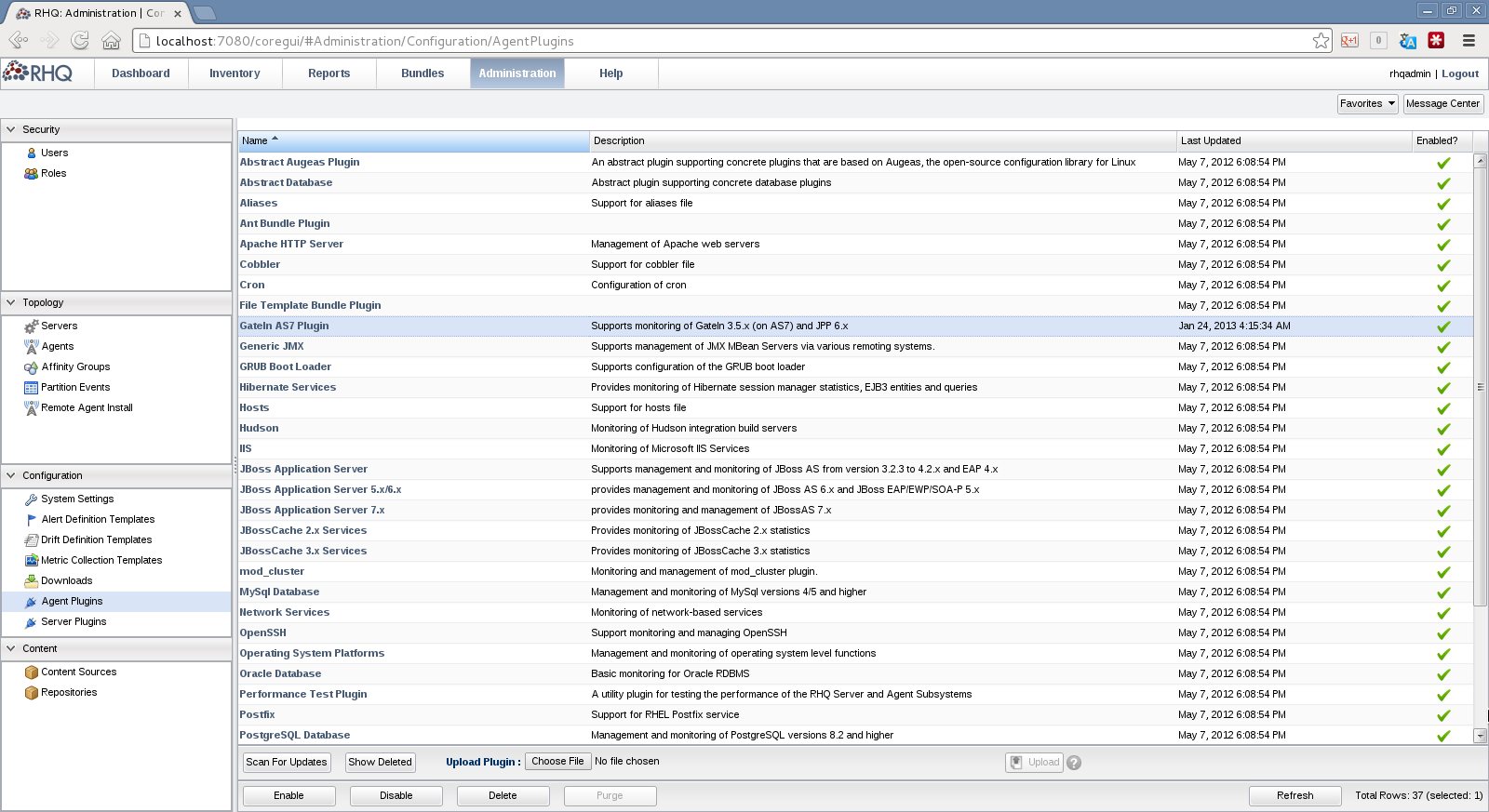The height and width of the screenshot is (812, 1489).
Task: Click the Roles icon in sidebar
Action: 32,173
